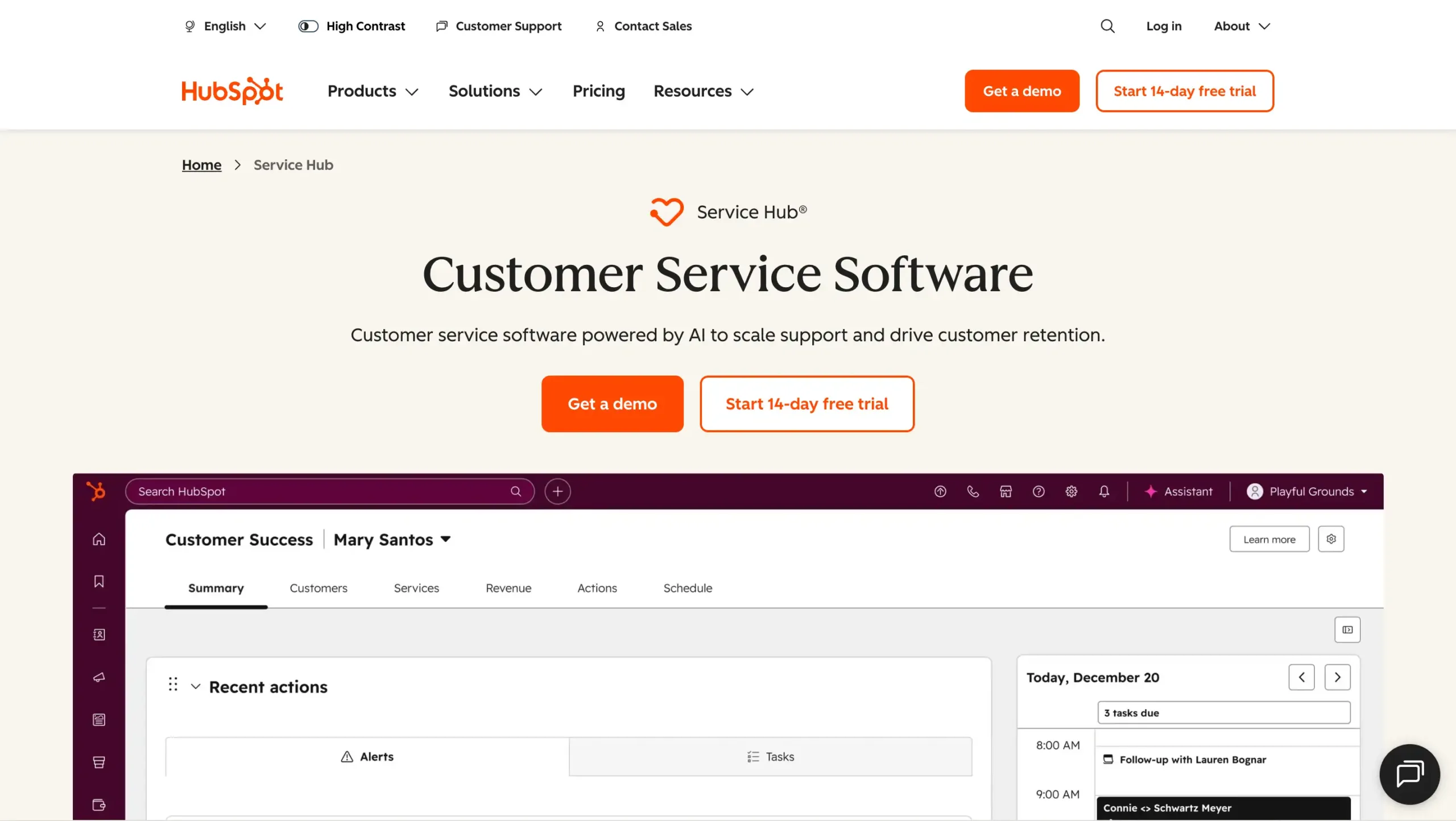Switch to the Services tab
The height and width of the screenshot is (821, 1456).
[x=416, y=588]
